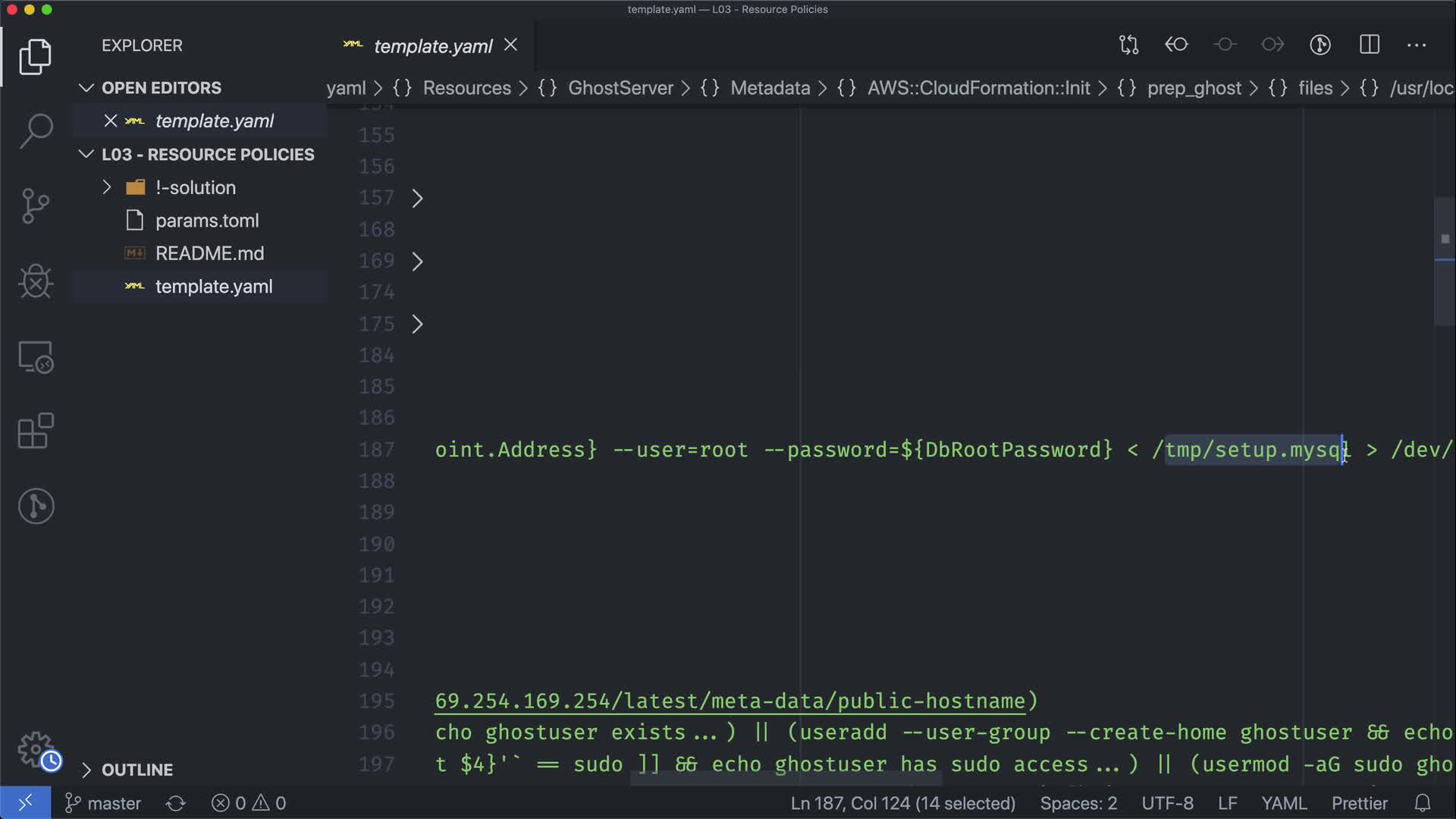The width and height of the screenshot is (1456, 819).
Task: Click Spaces: 2 indentation setting
Action: [1078, 803]
